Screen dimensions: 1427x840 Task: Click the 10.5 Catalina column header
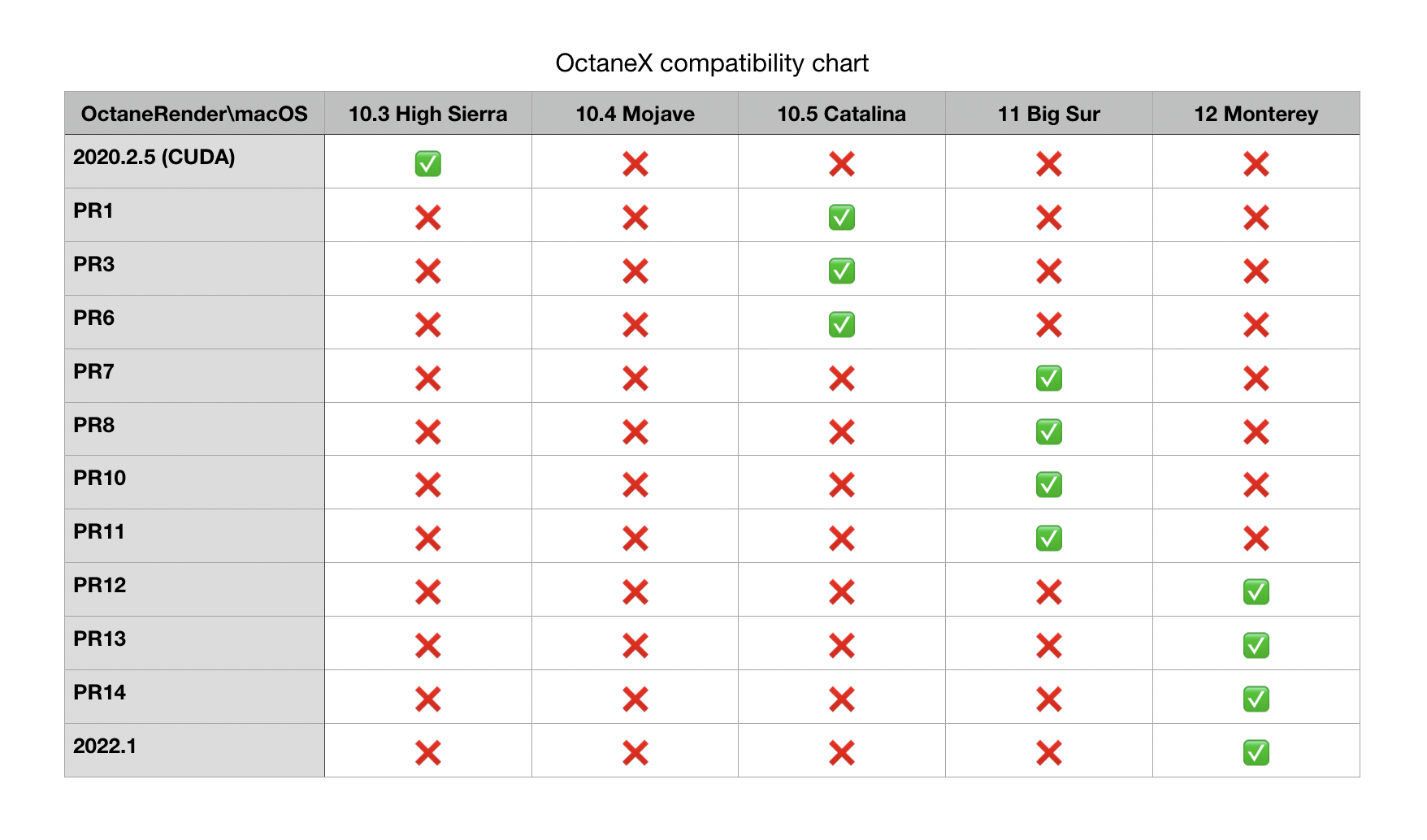pyautogui.click(x=841, y=114)
